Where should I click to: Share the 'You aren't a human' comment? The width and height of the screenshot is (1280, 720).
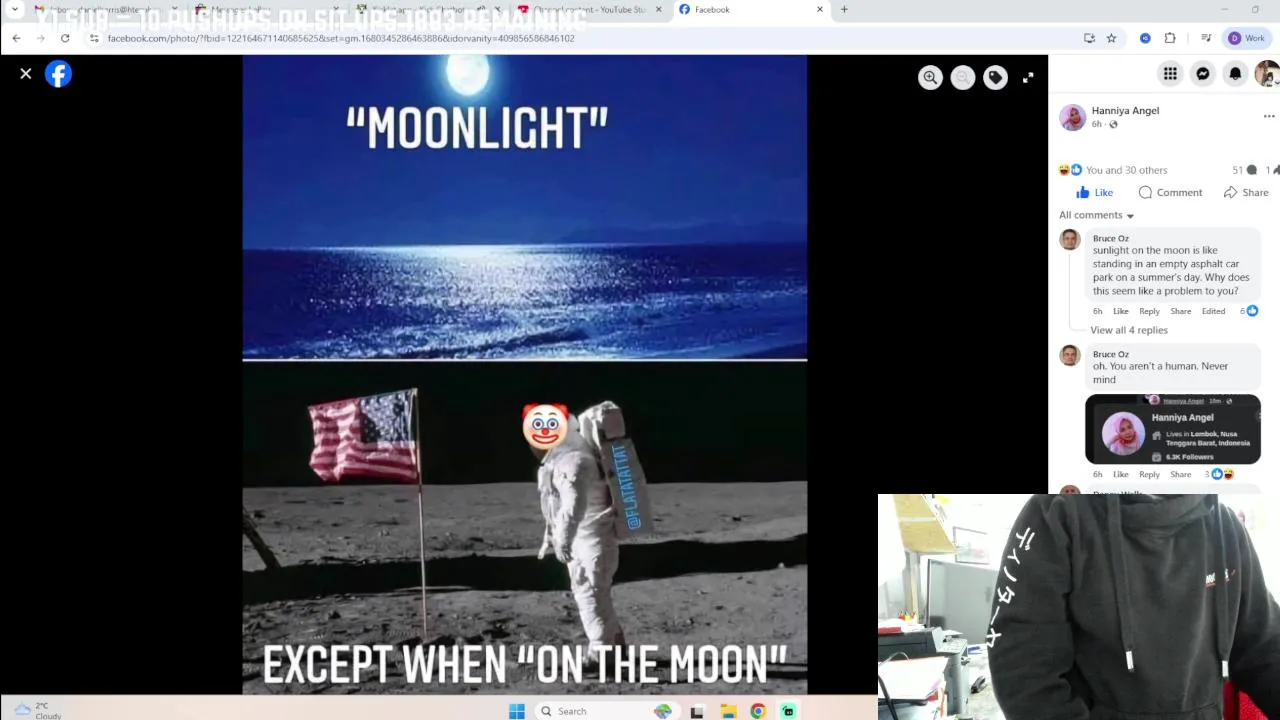pyautogui.click(x=1181, y=474)
